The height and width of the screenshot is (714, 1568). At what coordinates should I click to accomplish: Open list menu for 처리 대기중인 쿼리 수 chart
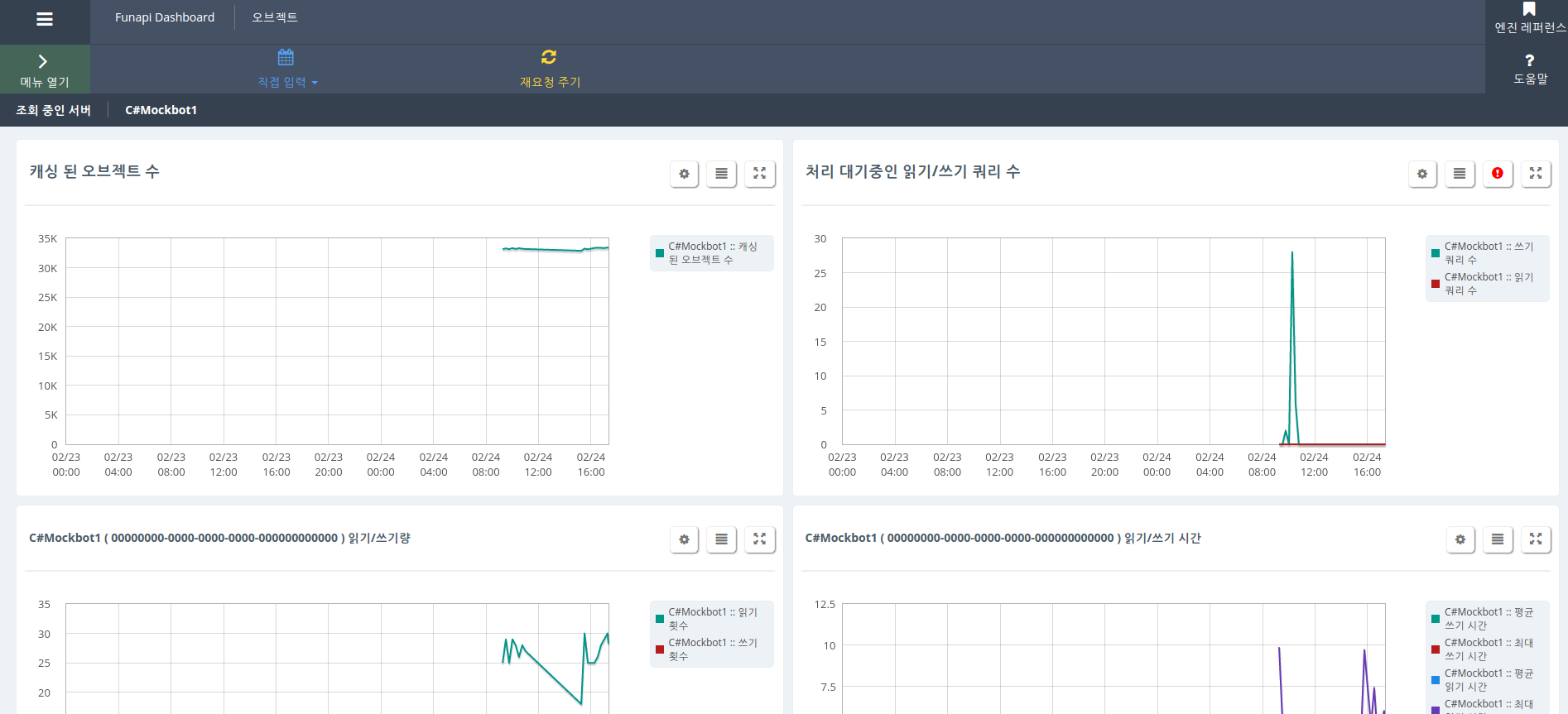point(1460,174)
